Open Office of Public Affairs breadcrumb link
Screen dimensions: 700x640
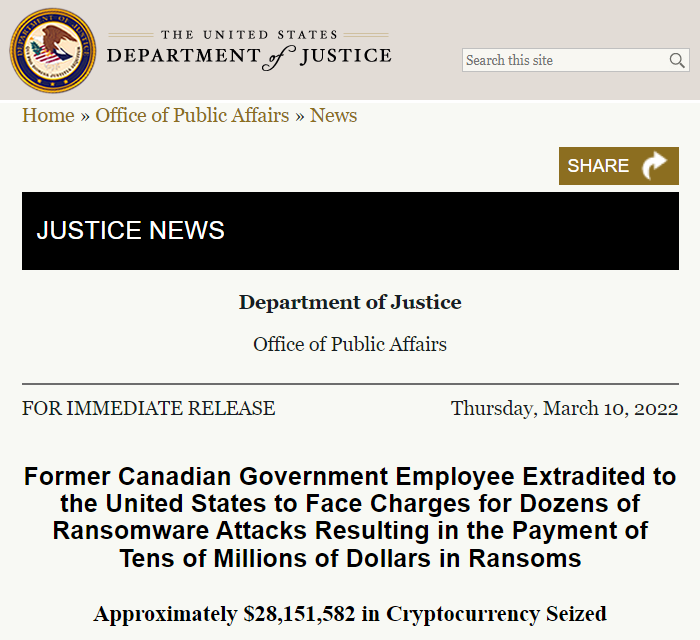coord(192,115)
